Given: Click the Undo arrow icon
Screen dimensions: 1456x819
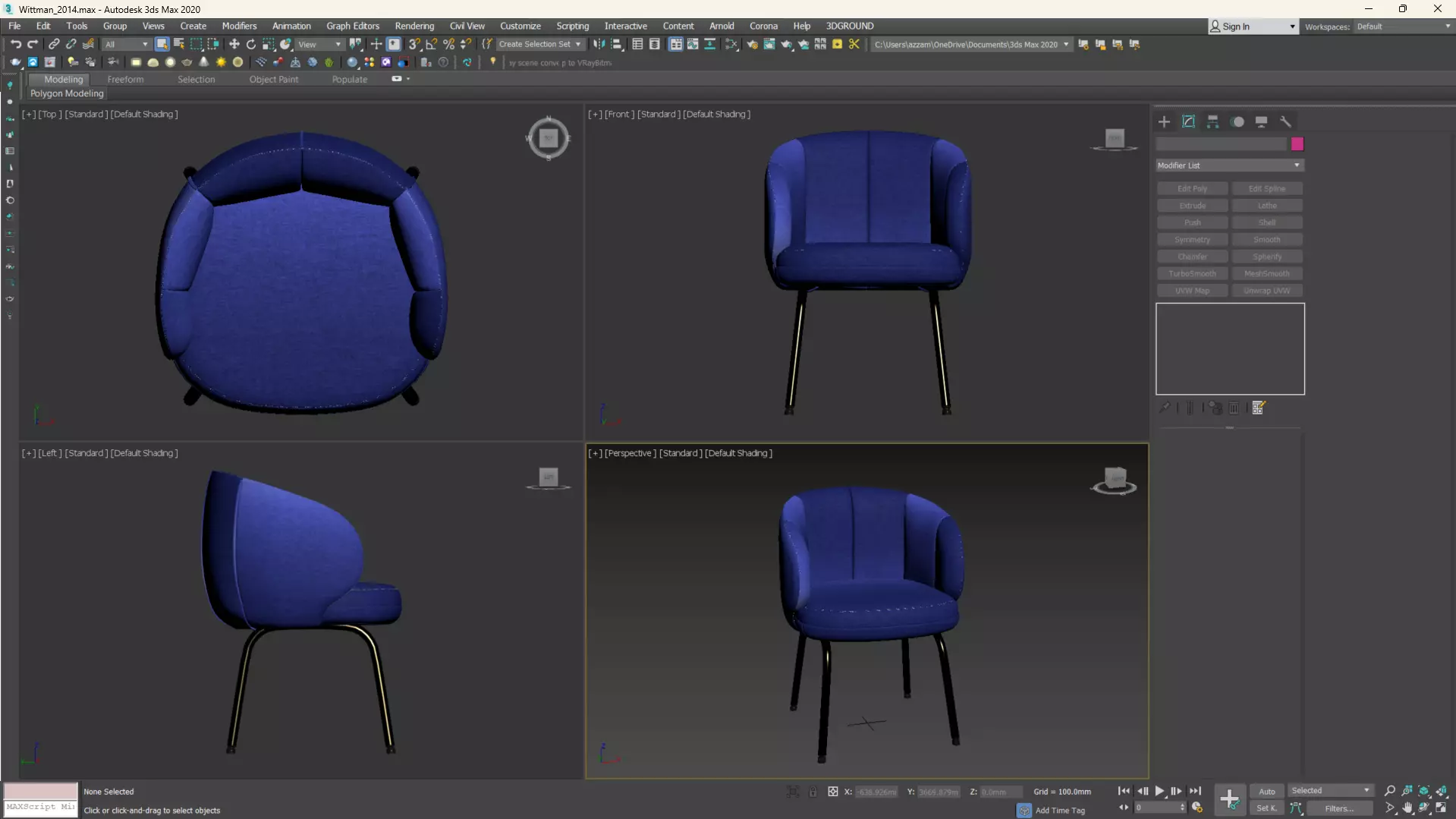Looking at the screenshot, I should pos(15,44).
